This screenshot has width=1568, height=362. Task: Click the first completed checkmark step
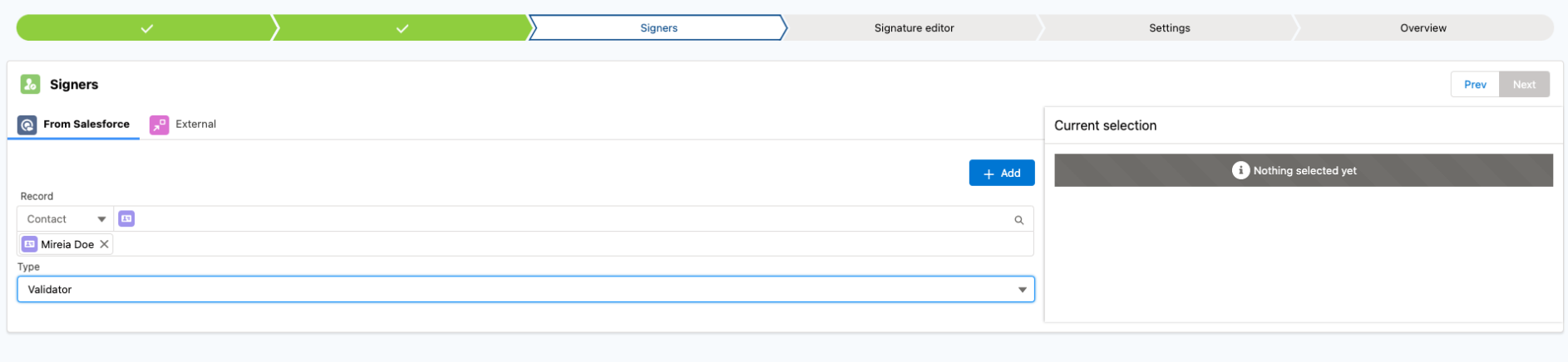[x=146, y=27]
